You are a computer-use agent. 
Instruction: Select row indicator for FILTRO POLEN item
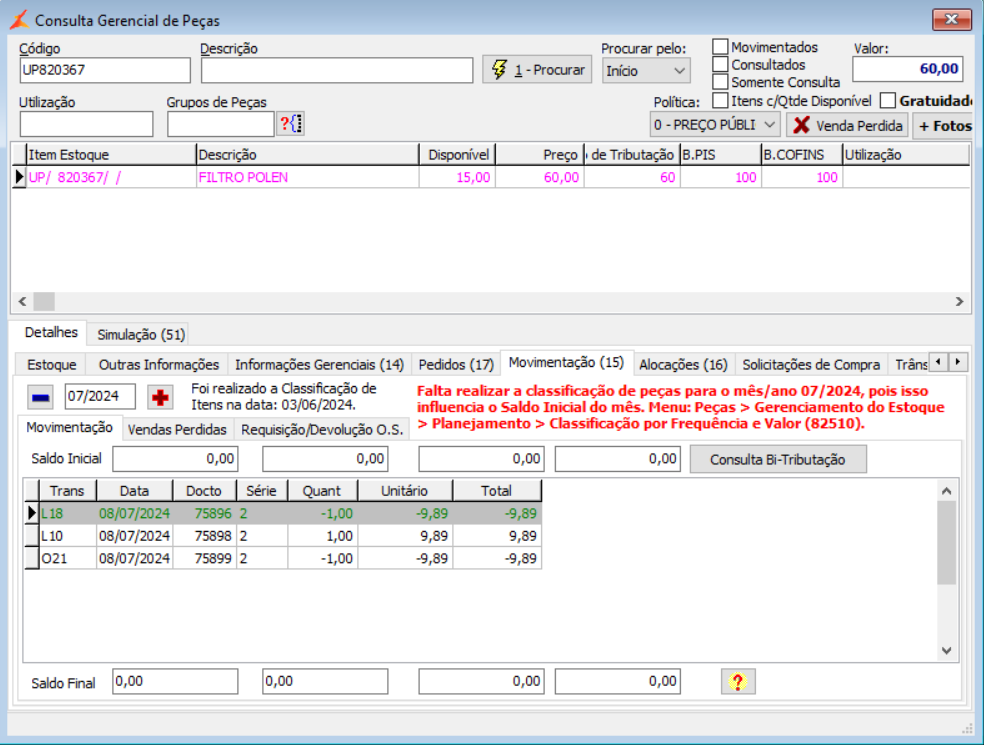click(19, 178)
